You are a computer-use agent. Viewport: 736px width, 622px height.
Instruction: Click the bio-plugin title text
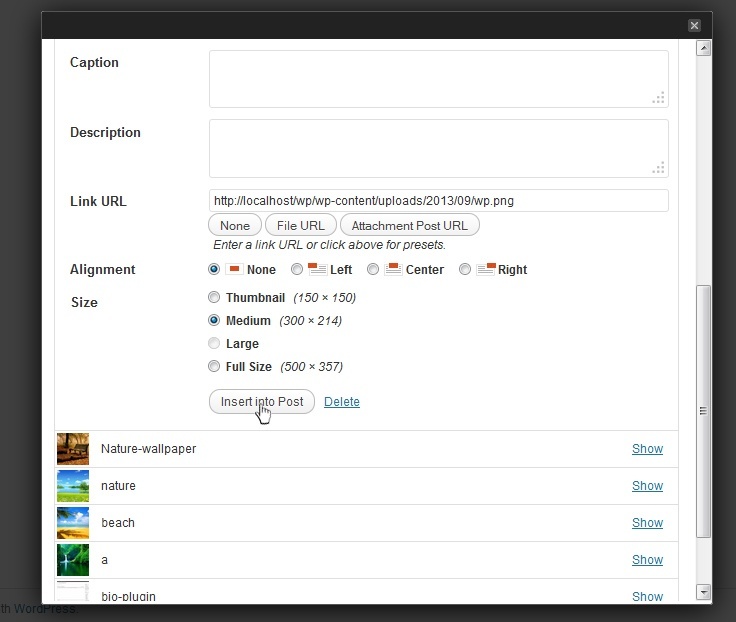[x=128, y=596]
